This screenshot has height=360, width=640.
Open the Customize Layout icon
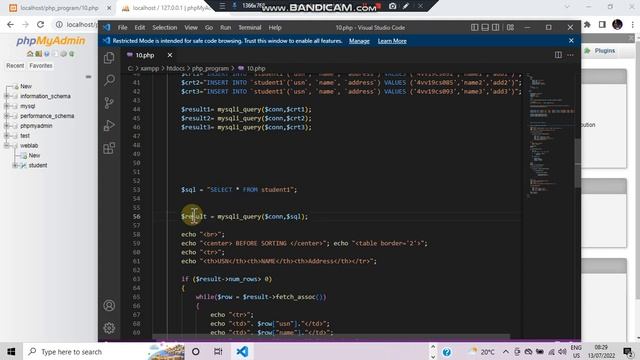tap(510, 27)
